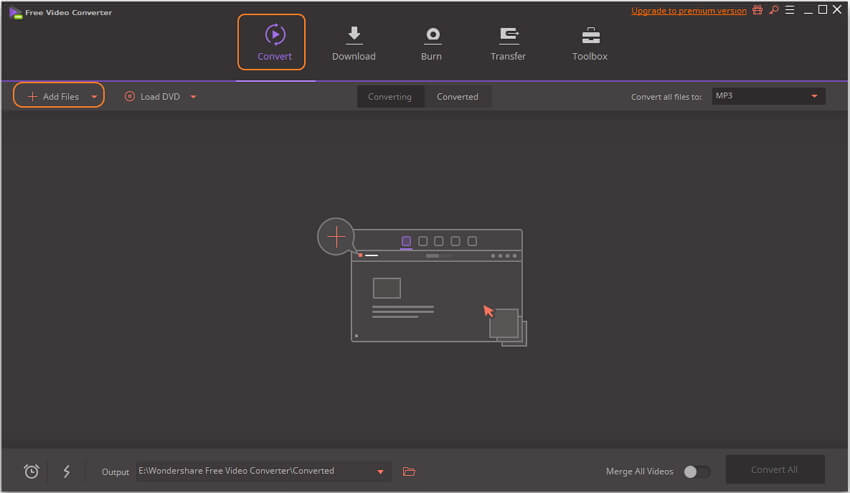This screenshot has height=493, width=850.
Task: Expand the Load DVD dropdown arrow
Action: (x=193, y=97)
